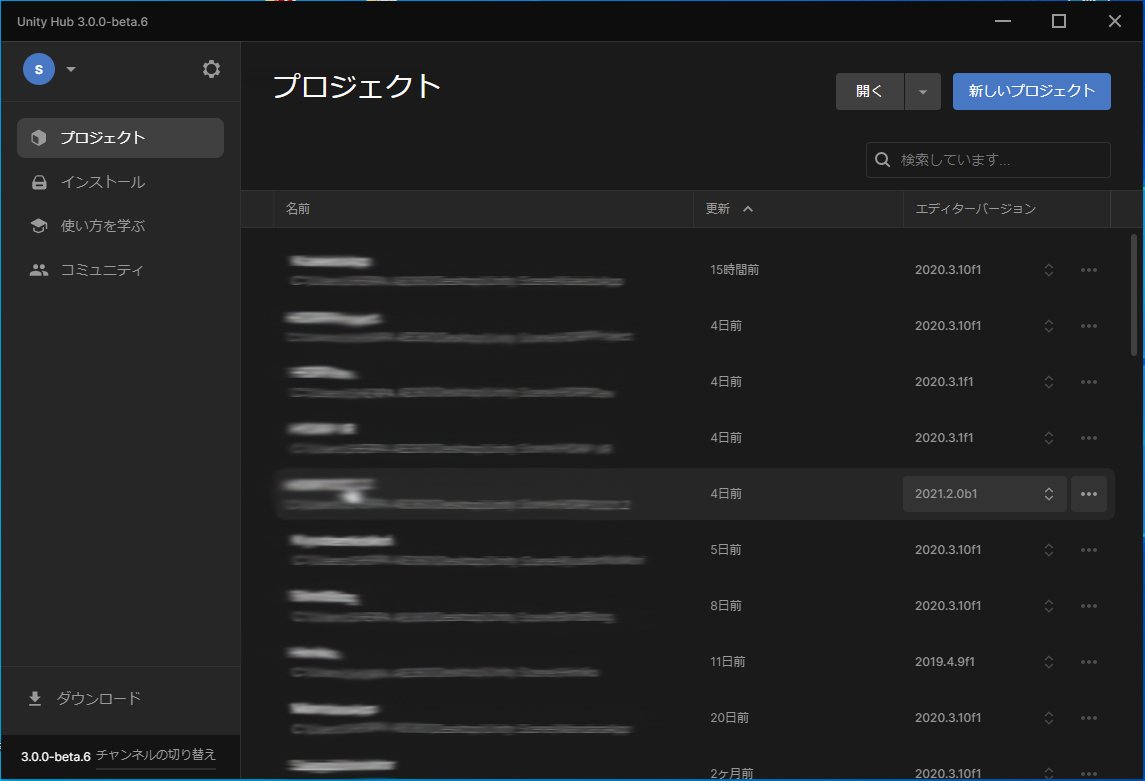This screenshot has width=1145, height=781.
Task: Open more options for 15時間前 project
Action: pyautogui.click(x=1089, y=270)
